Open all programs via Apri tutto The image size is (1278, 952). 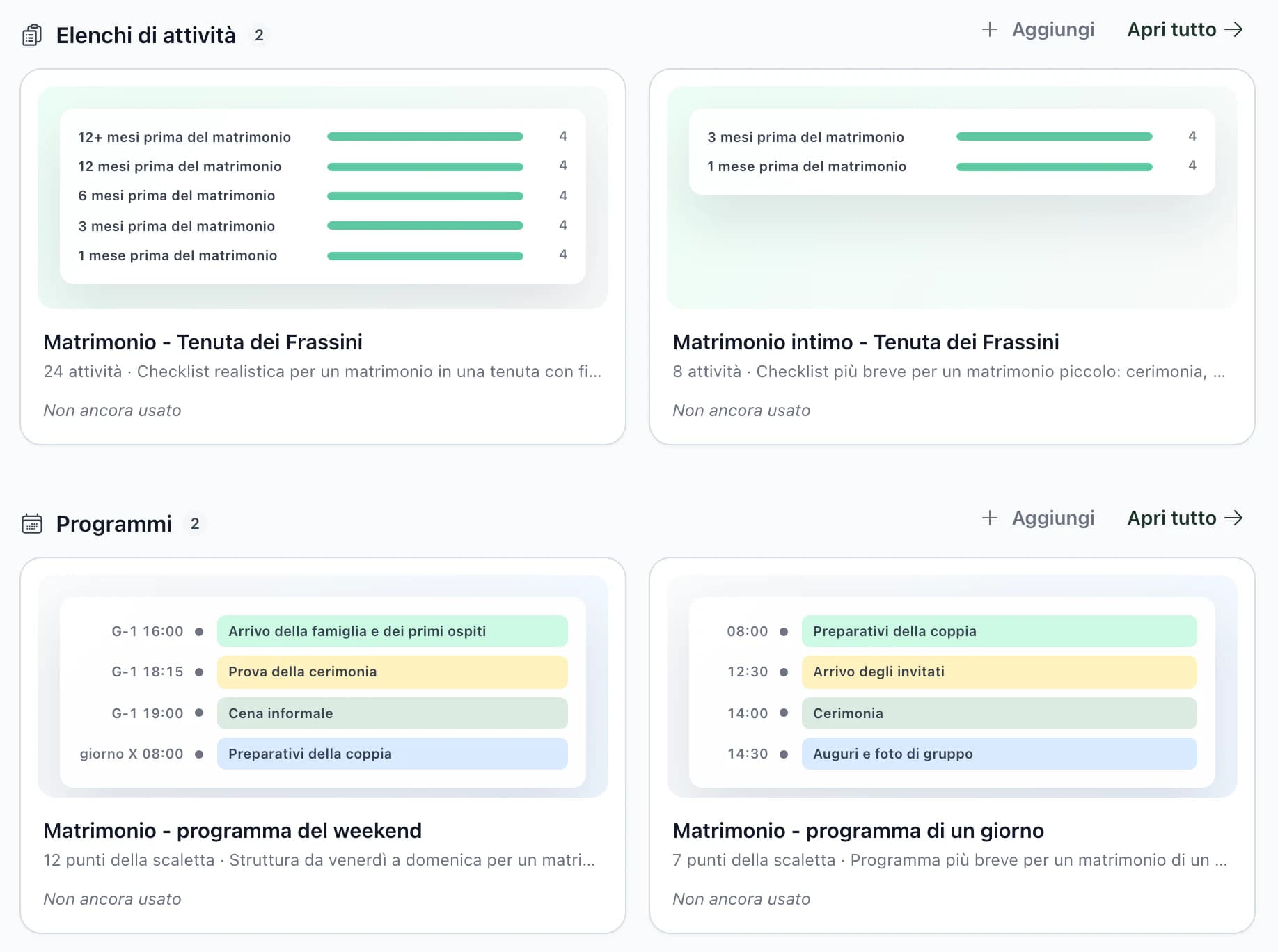coord(1185,518)
